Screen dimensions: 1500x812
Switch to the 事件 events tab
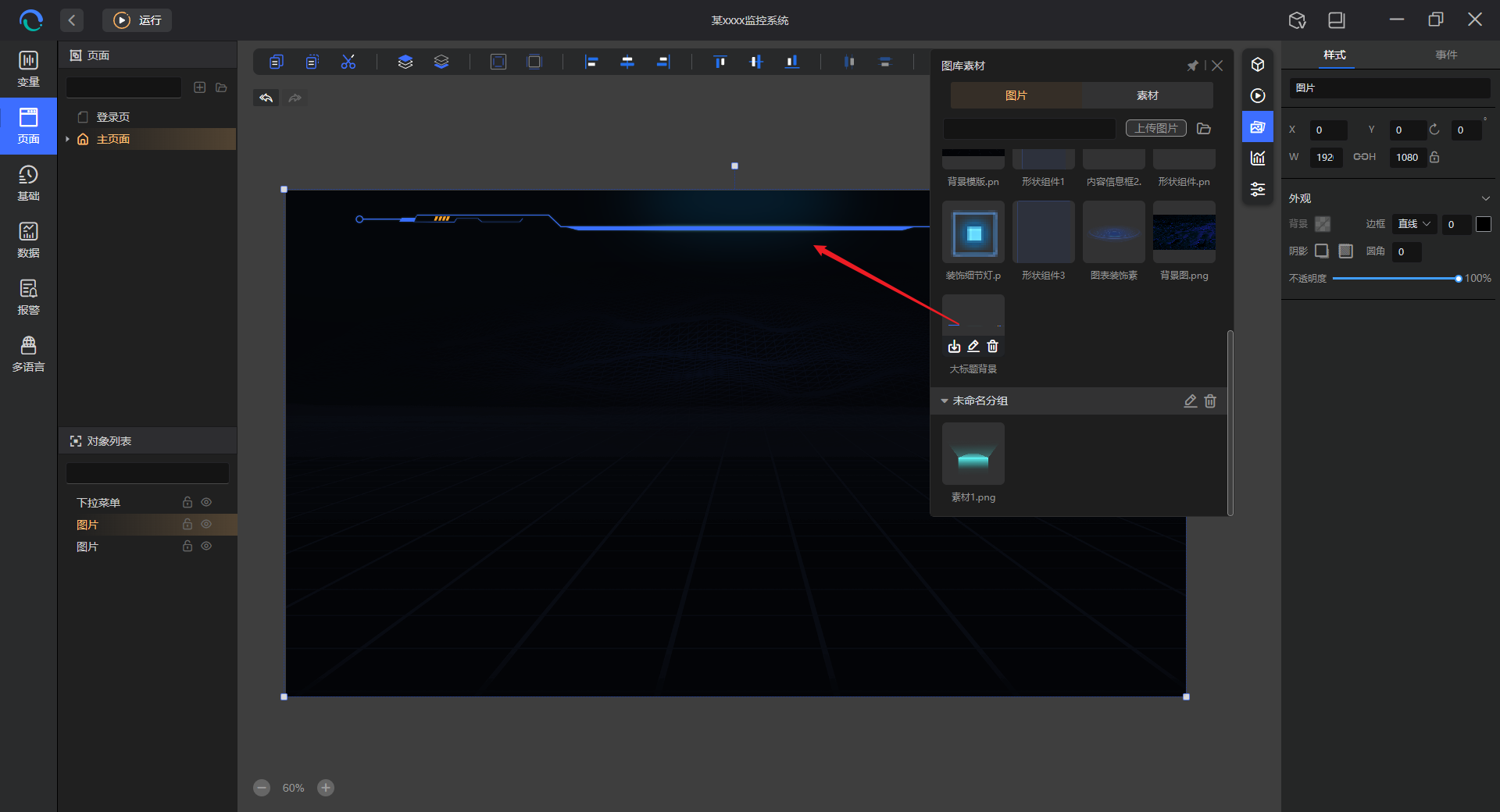[1446, 55]
